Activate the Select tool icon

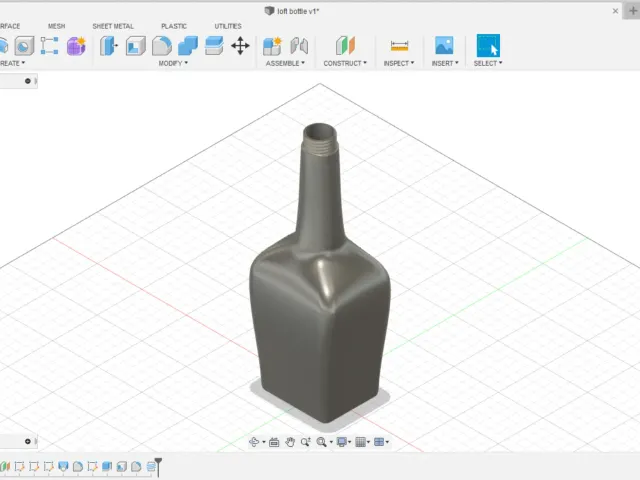(488, 45)
